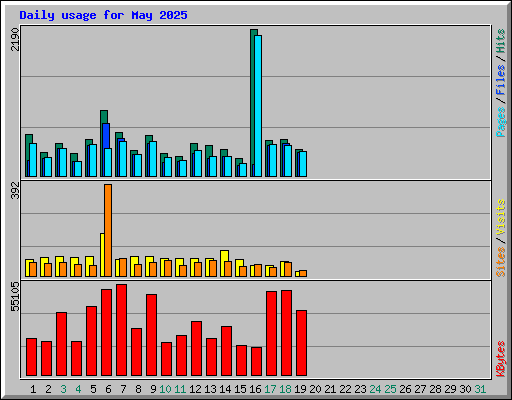This screenshot has width=512, height=400.
Task: Click day label 16 on the x-axis
Action: point(255,389)
